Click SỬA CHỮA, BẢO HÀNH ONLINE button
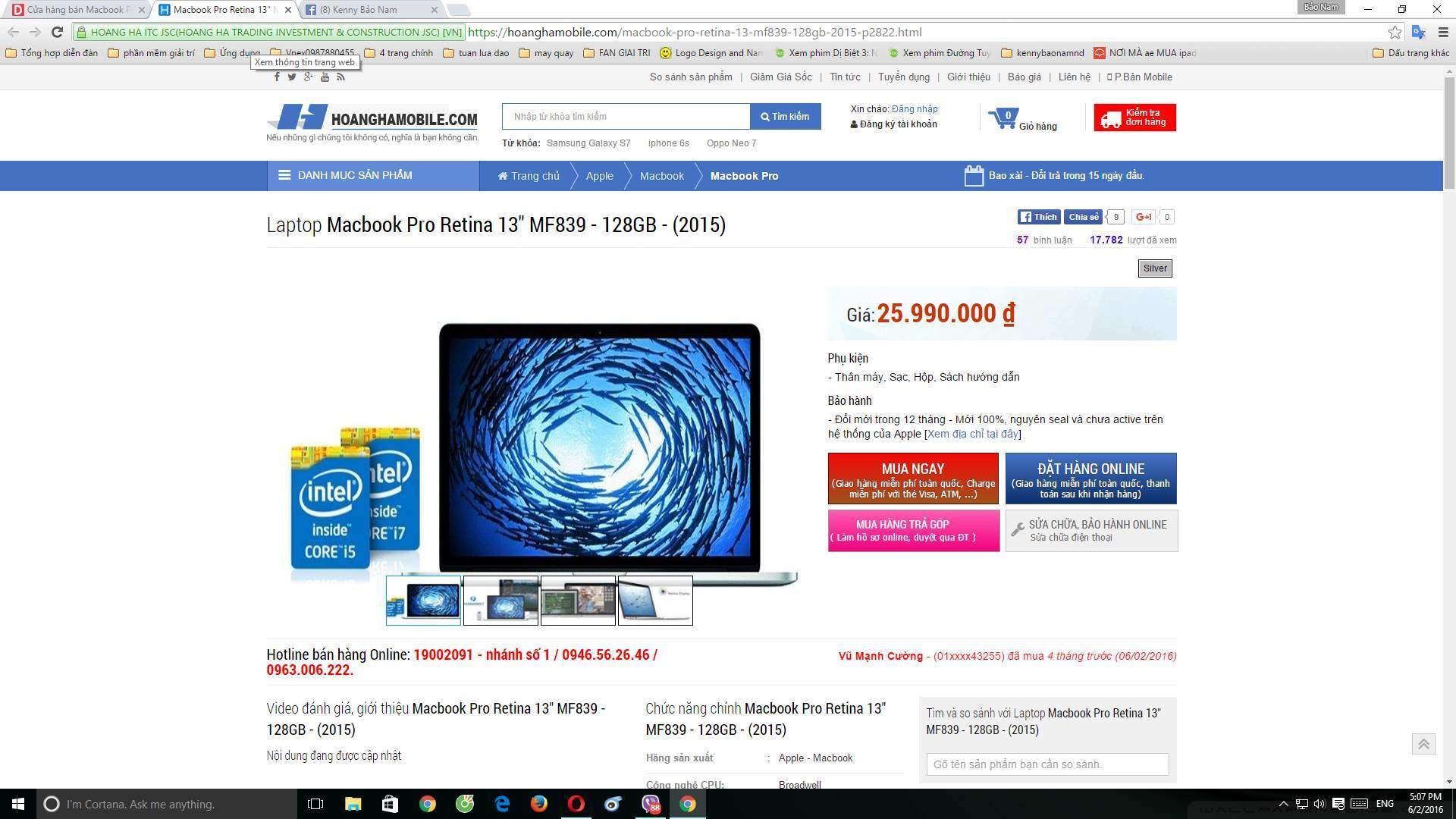The image size is (1456, 819). [x=1091, y=530]
